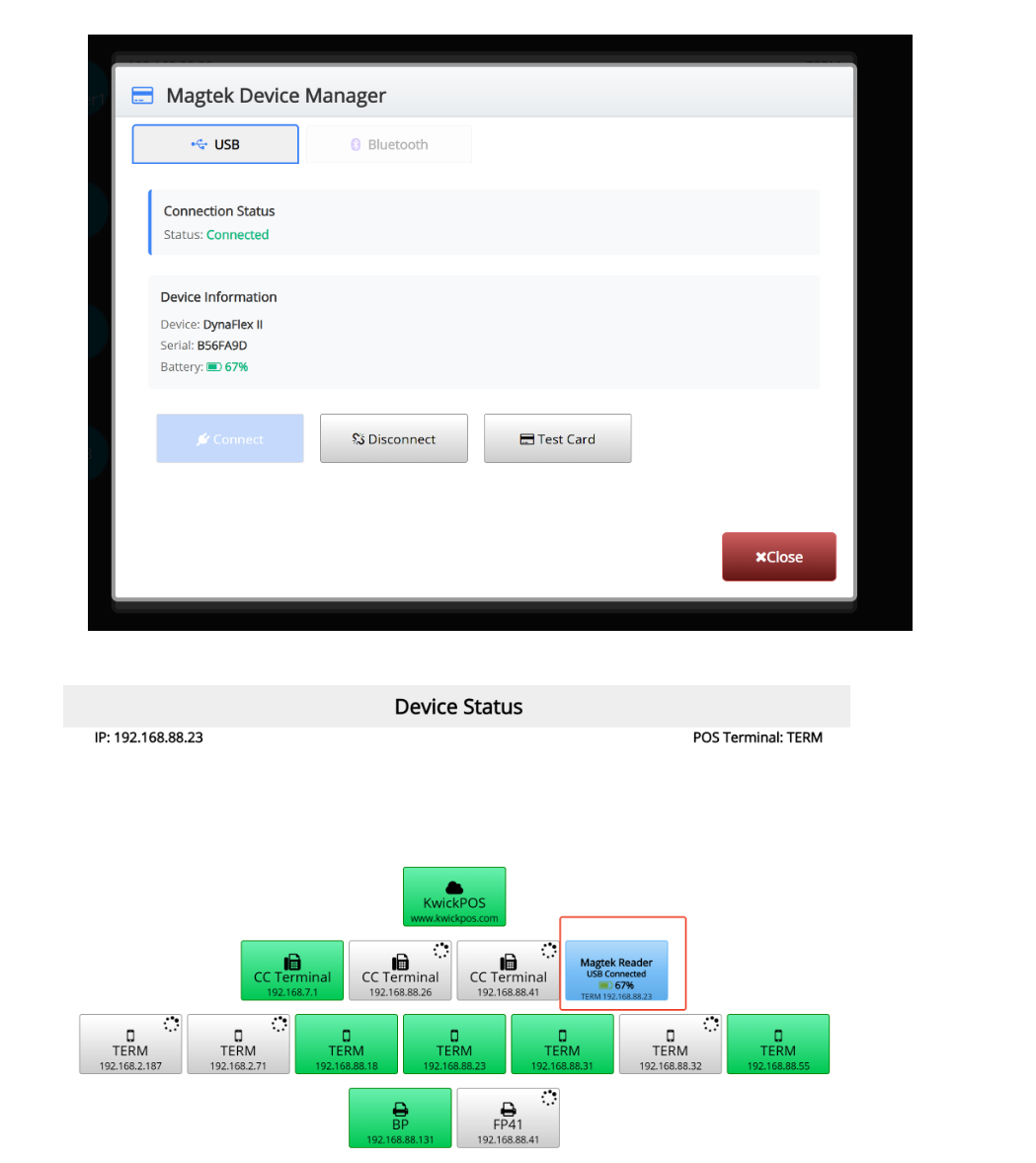The image size is (1036, 1163).
Task: Click the IP: 192.168.88.23 label
Action: [x=148, y=737]
